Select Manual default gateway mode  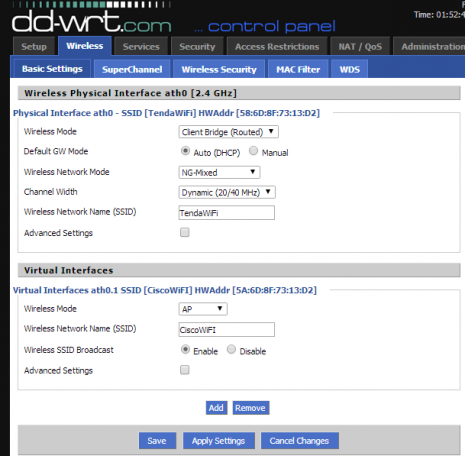[253, 151]
